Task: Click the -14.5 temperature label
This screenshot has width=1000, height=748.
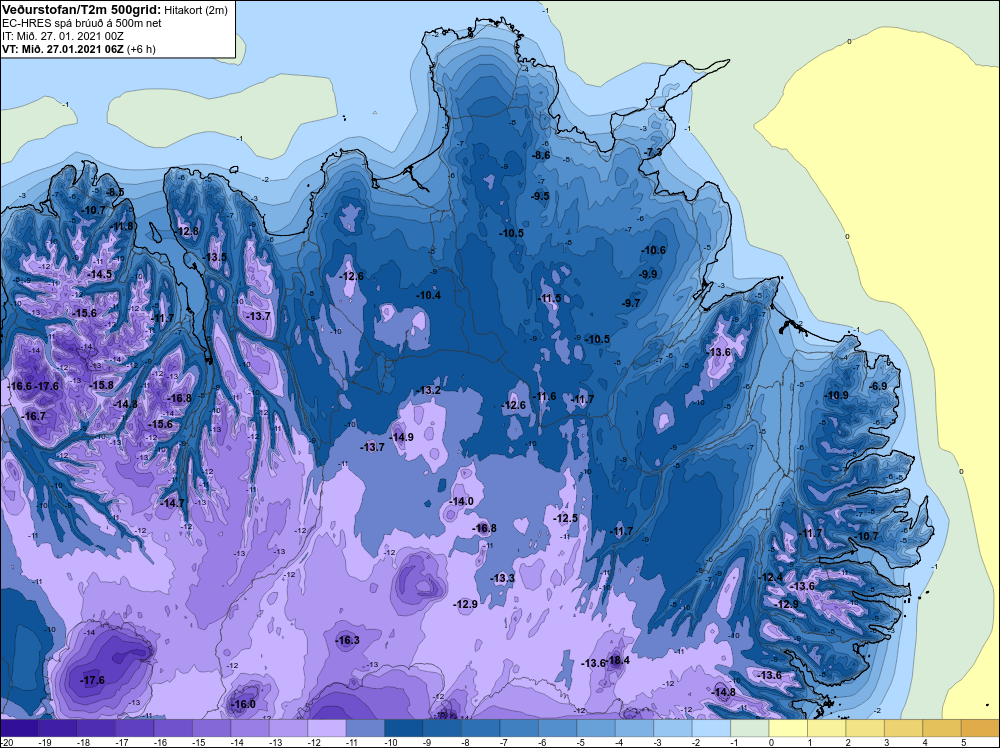Action: 100,274
